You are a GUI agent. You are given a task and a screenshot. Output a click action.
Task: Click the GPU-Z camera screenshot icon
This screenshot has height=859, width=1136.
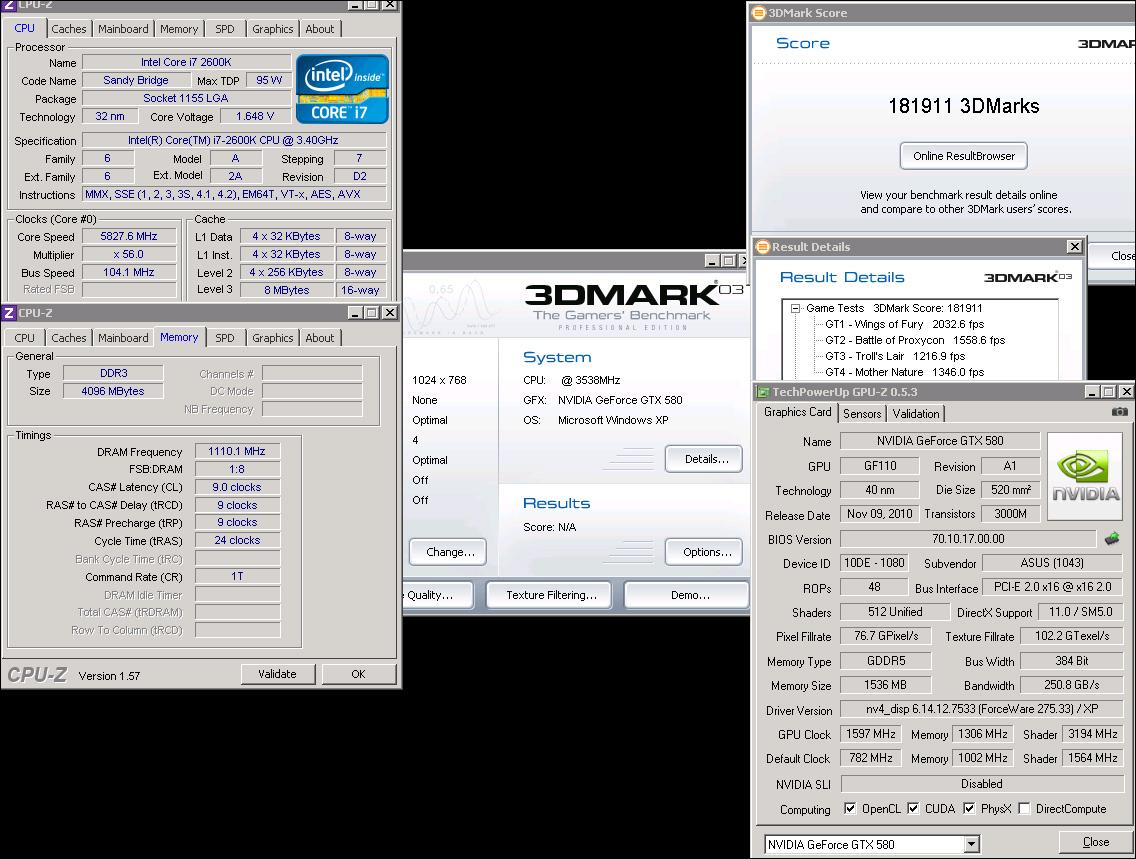1119,411
